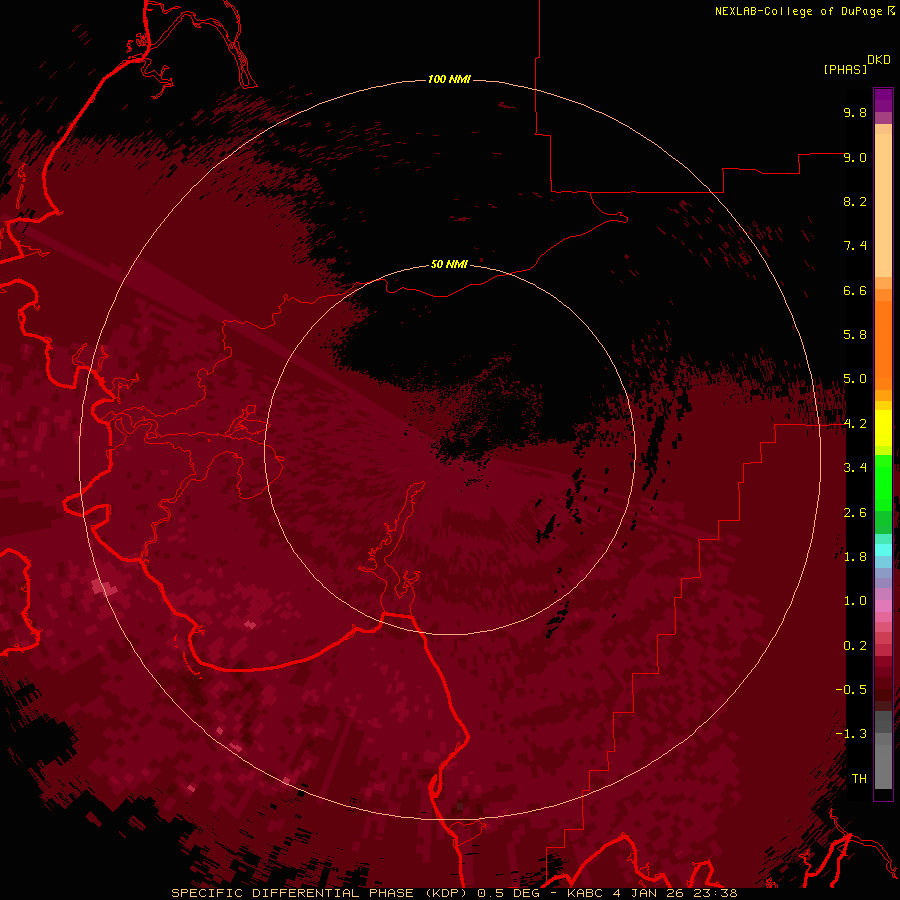The height and width of the screenshot is (900, 900).
Task: Click the 5.0 color scale value
Action: [x=855, y=379]
